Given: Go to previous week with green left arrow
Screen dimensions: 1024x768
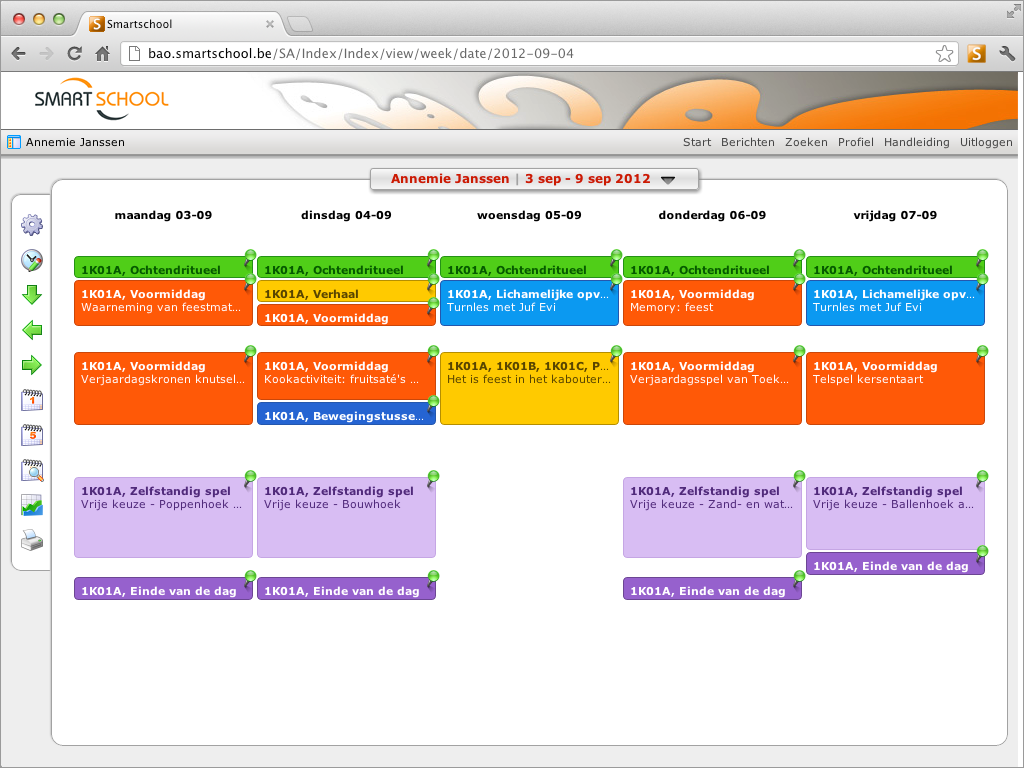Looking at the screenshot, I should (x=32, y=330).
